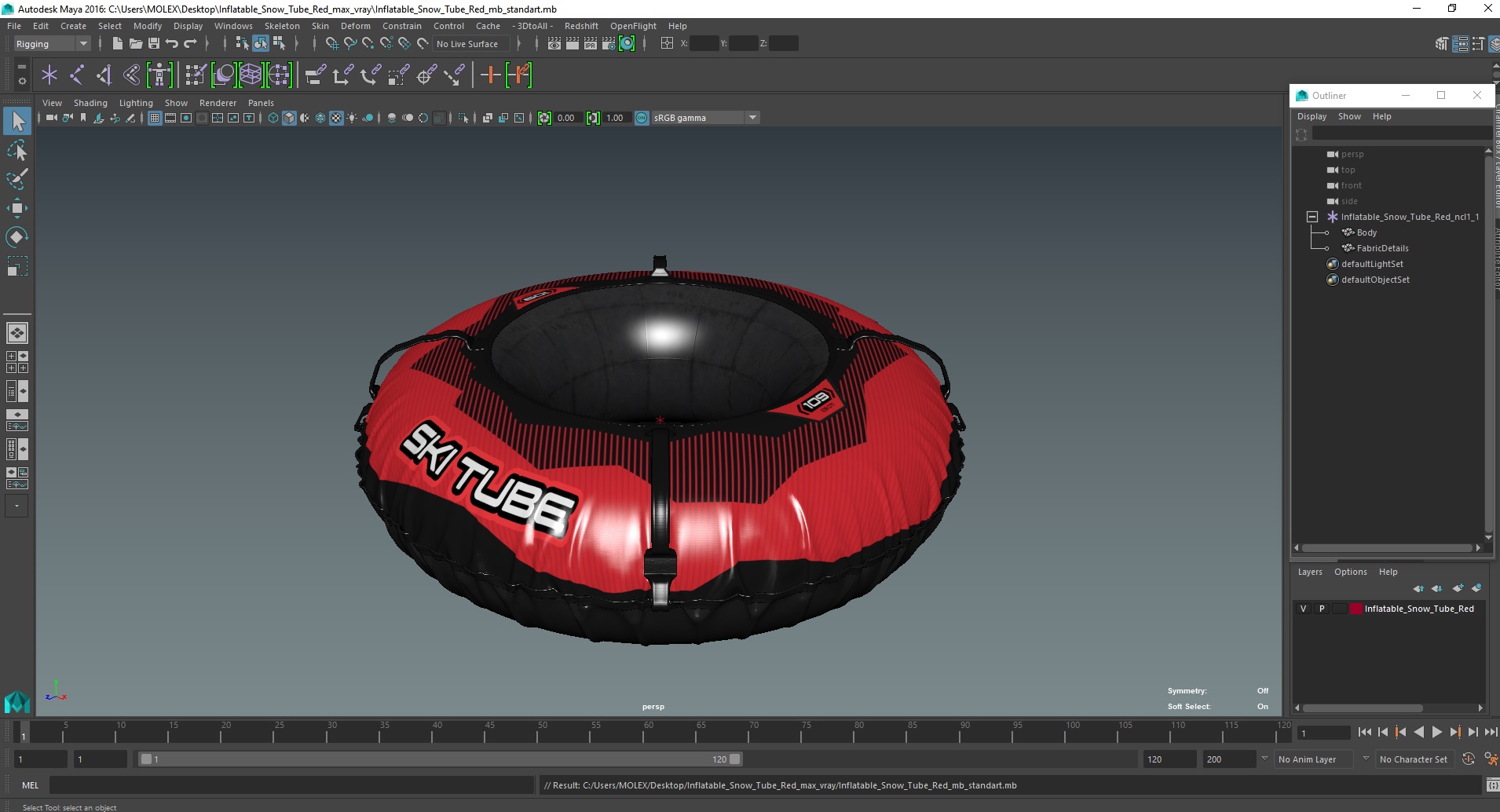Image resolution: width=1500 pixels, height=812 pixels.
Task: Click the range slider end handle
Action: coord(735,759)
